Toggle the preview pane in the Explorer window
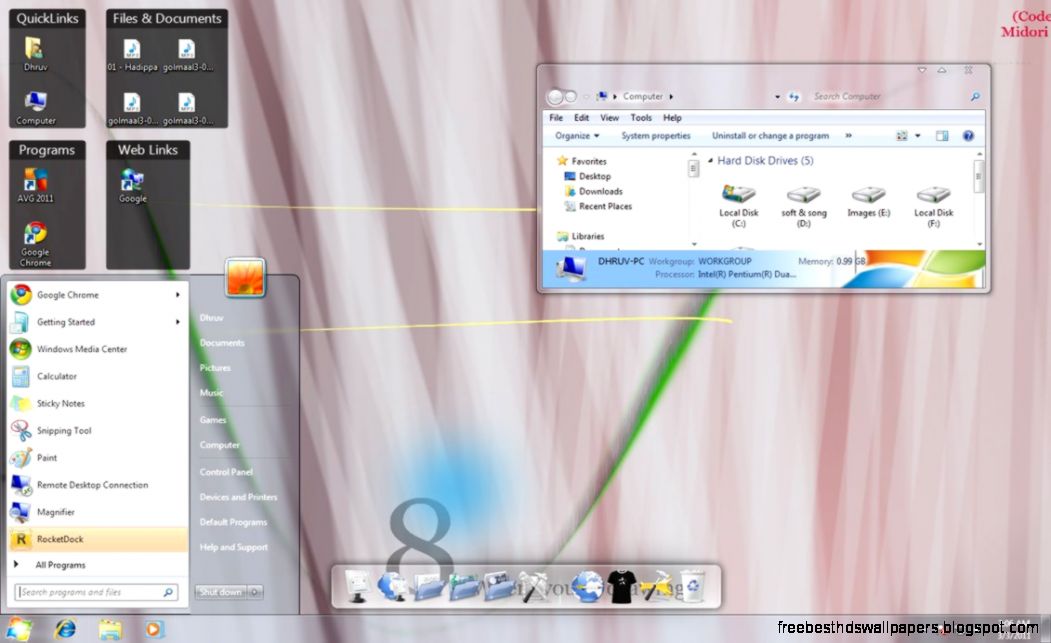This screenshot has height=643, width=1051. click(x=940, y=134)
